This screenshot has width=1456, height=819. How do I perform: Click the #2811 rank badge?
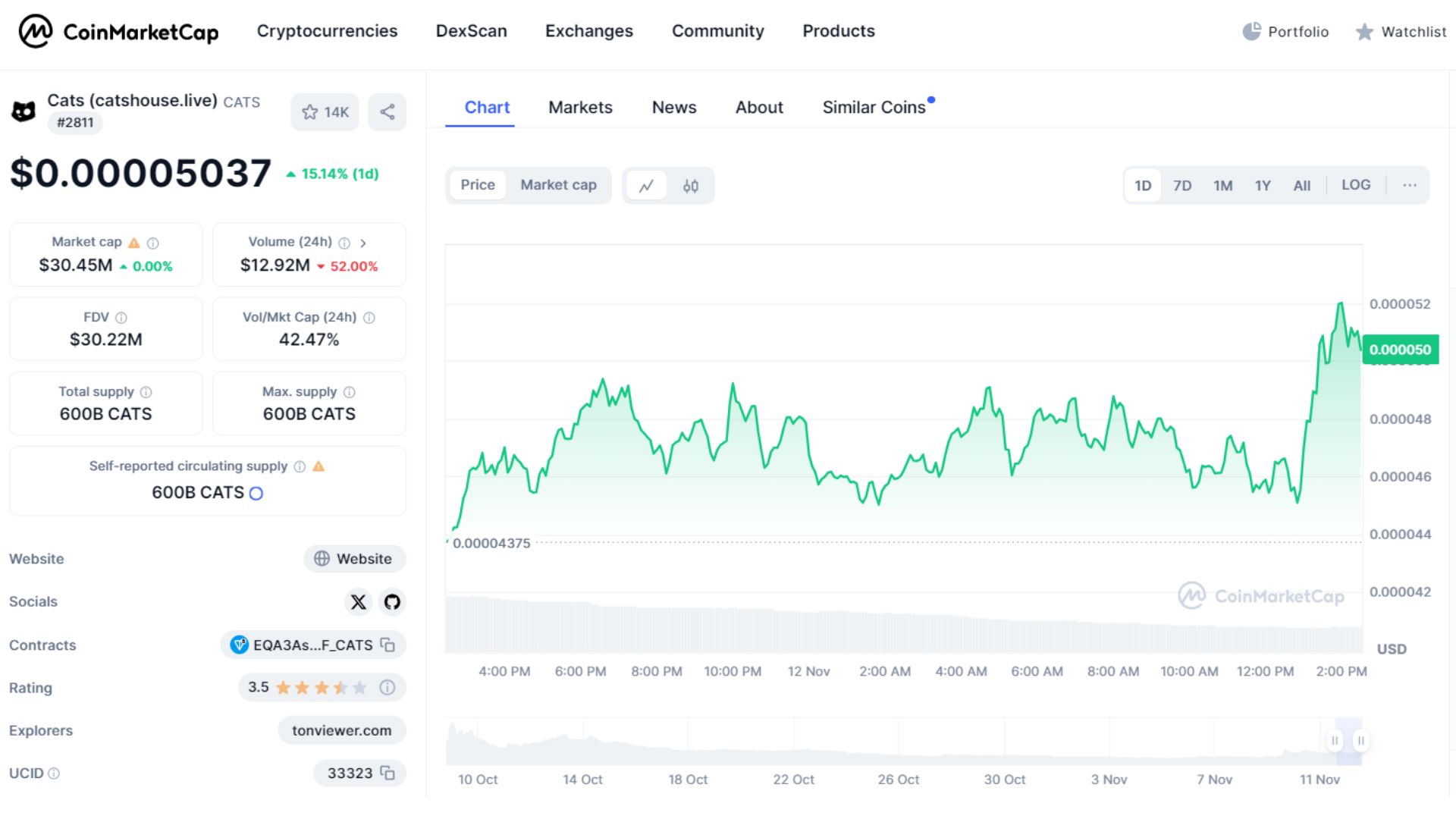point(75,123)
